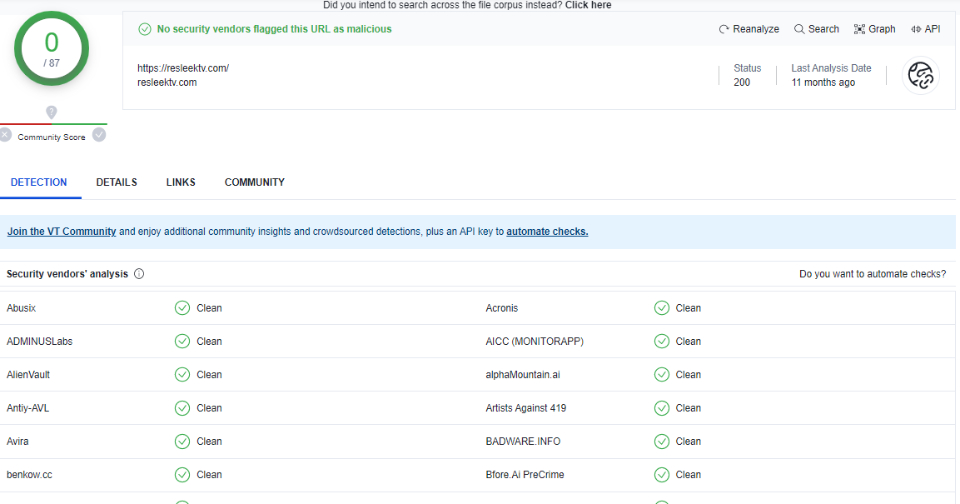Click the BADWARE.INFO vendor name
This screenshot has height=504, width=960.
tap(523, 441)
